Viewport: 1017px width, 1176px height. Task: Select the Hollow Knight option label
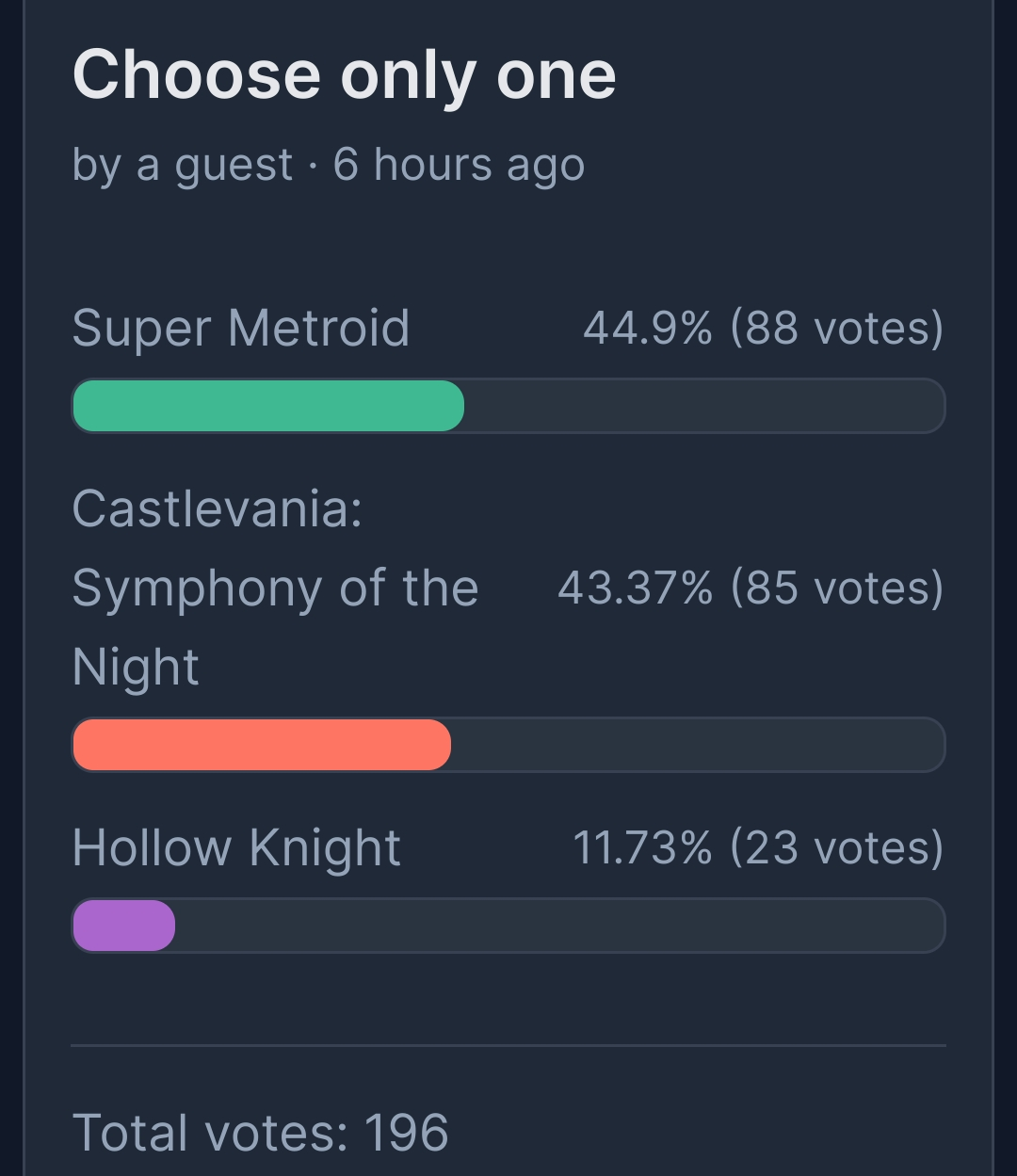tap(236, 847)
